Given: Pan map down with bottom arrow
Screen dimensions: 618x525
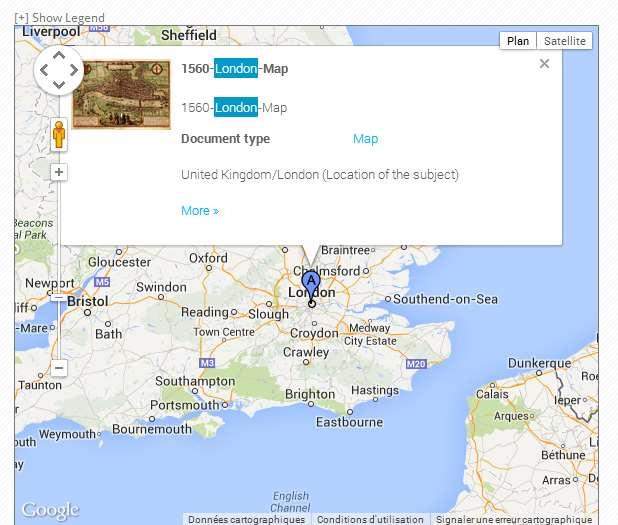Looking at the screenshot, I should [59, 85].
